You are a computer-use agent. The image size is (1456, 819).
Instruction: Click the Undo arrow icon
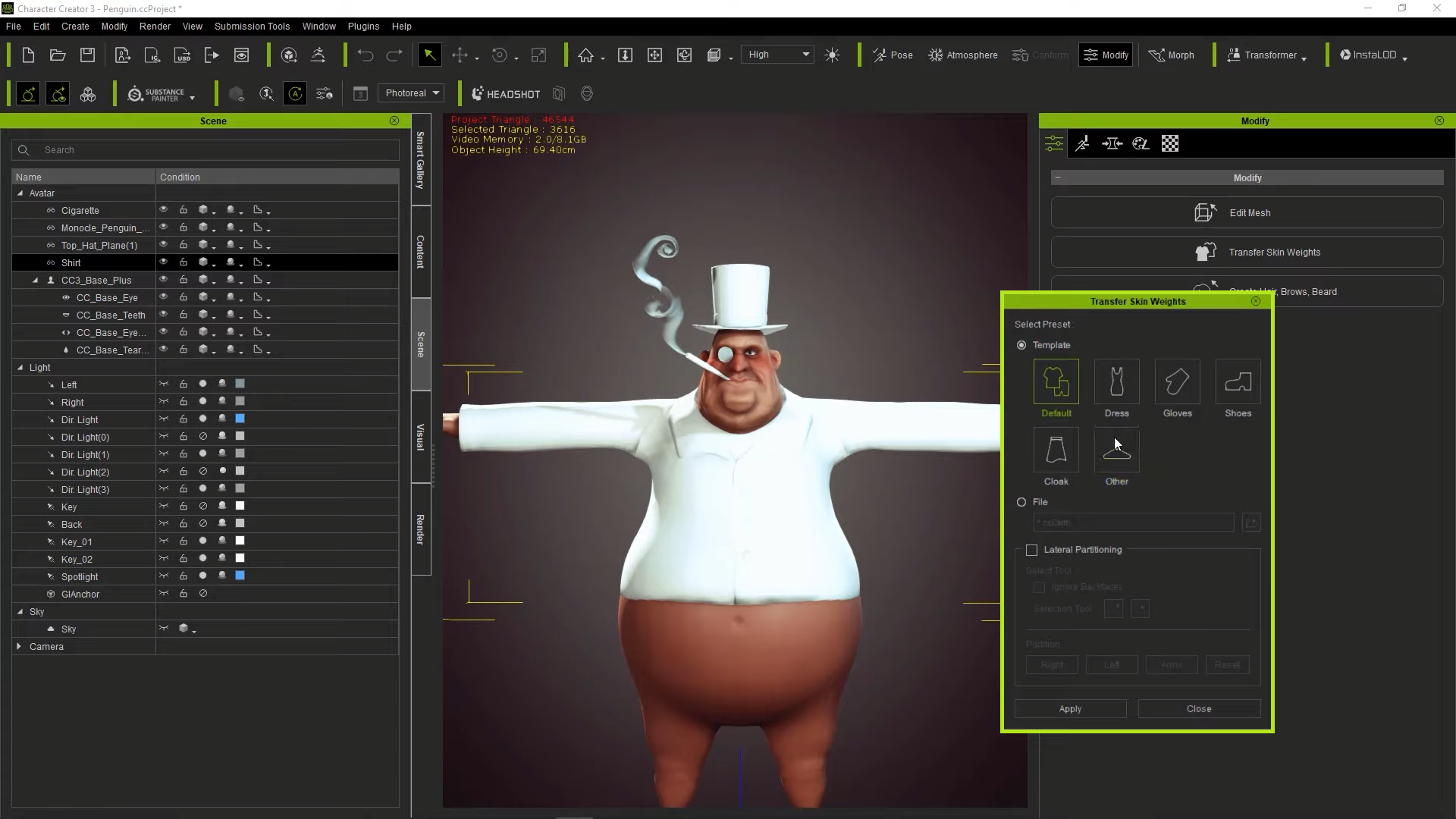[x=366, y=55]
